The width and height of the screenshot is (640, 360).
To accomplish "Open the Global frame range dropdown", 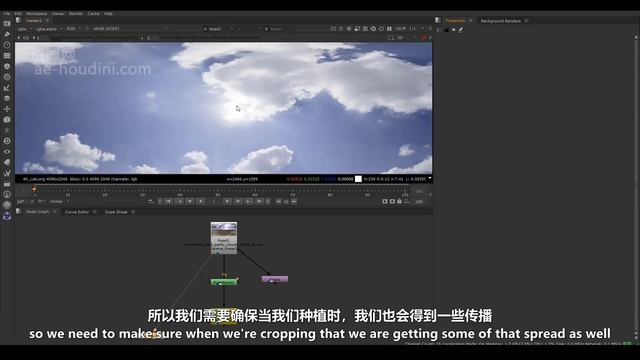I will pos(59,202).
